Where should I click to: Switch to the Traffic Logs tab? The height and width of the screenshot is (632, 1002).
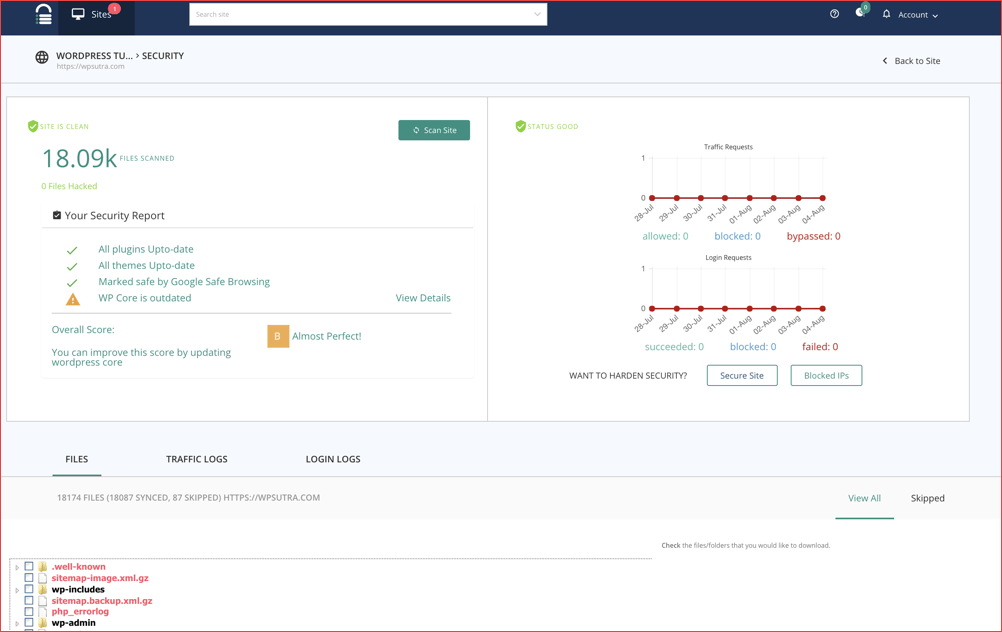tap(197, 459)
